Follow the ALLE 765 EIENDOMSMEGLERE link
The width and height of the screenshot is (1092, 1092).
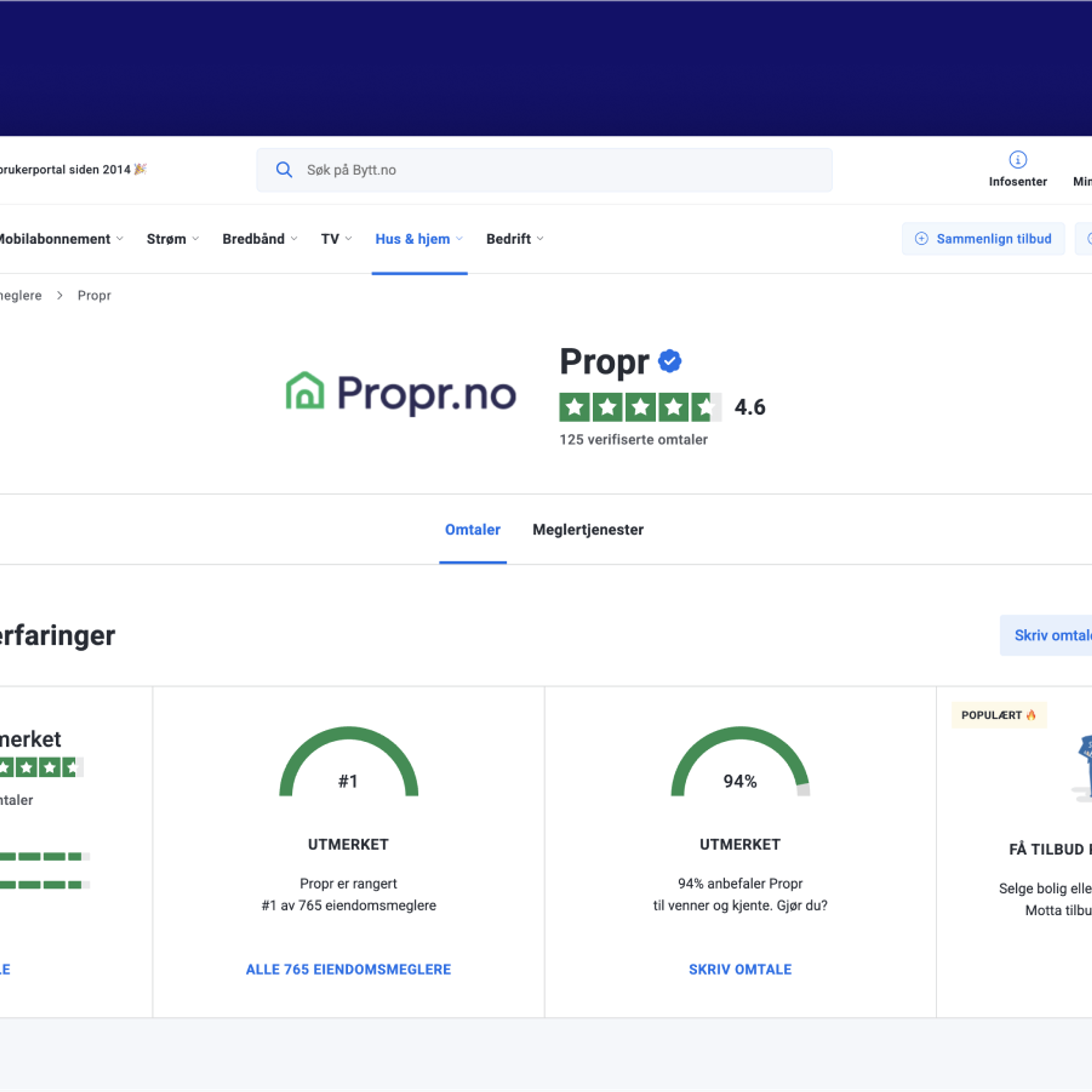point(348,969)
